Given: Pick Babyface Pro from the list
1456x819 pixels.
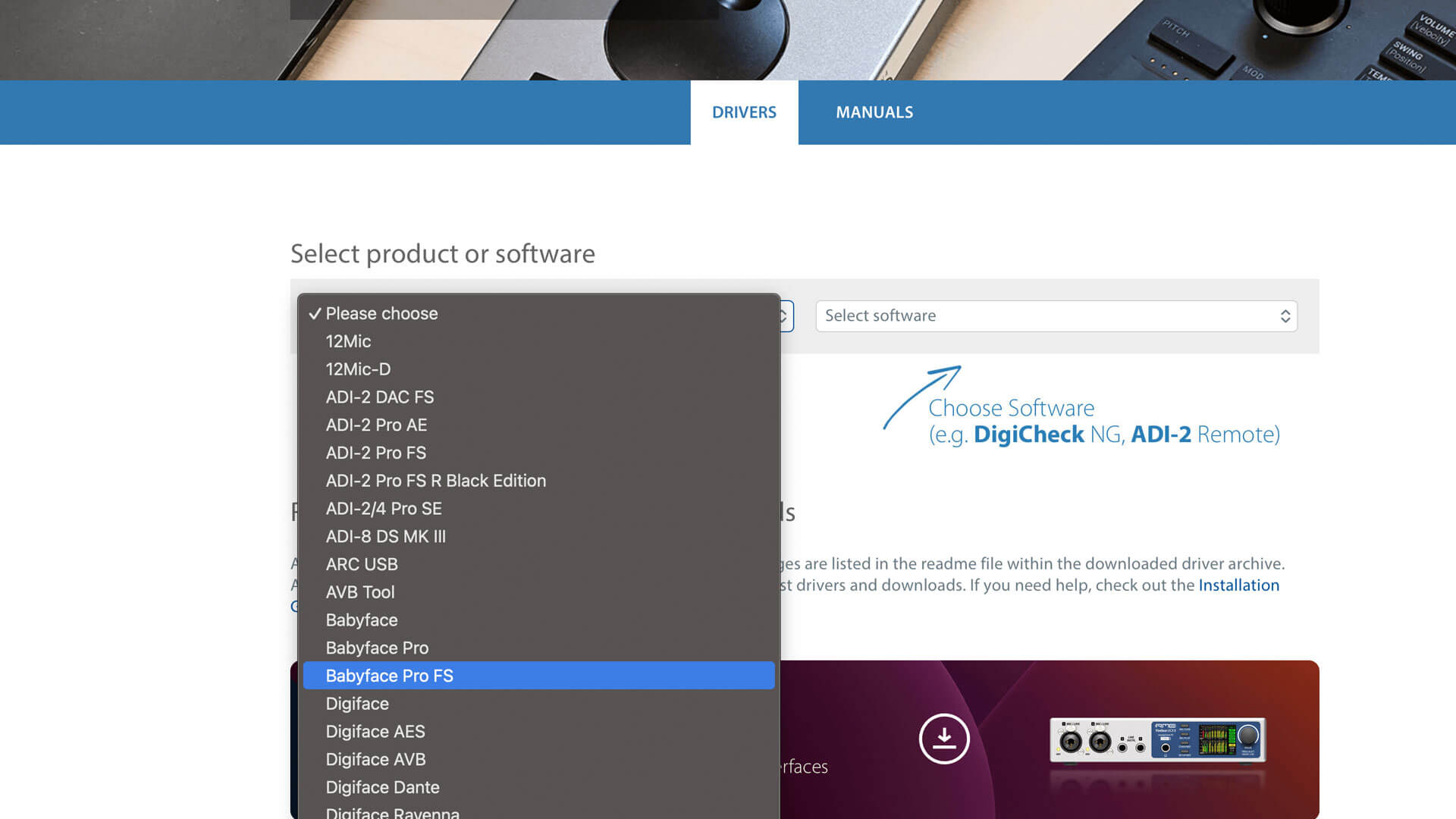Looking at the screenshot, I should pyautogui.click(x=377, y=648).
